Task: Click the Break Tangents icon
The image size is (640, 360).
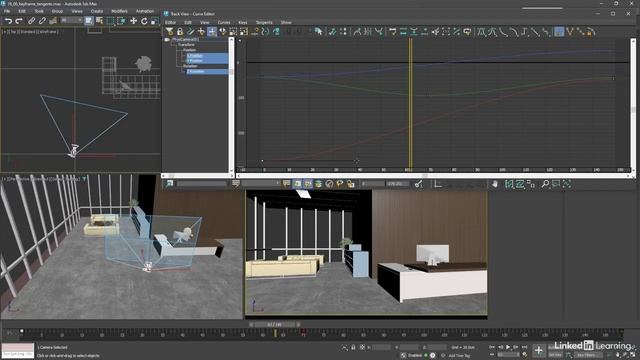Action: click(570, 31)
